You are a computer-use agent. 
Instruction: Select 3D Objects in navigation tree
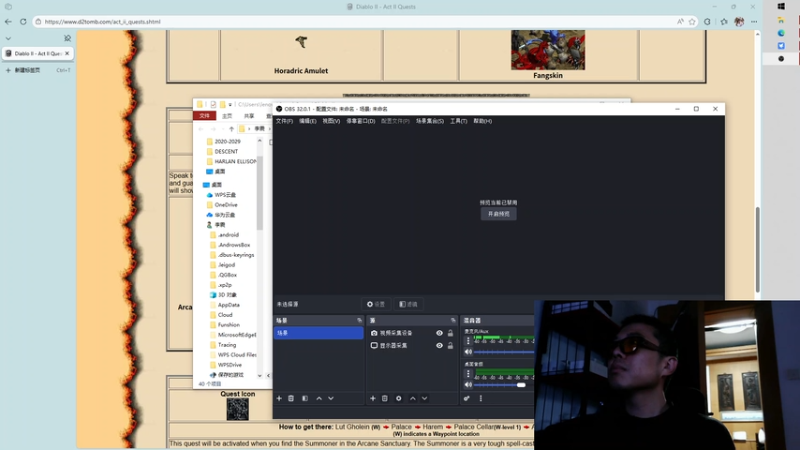click(223, 295)
